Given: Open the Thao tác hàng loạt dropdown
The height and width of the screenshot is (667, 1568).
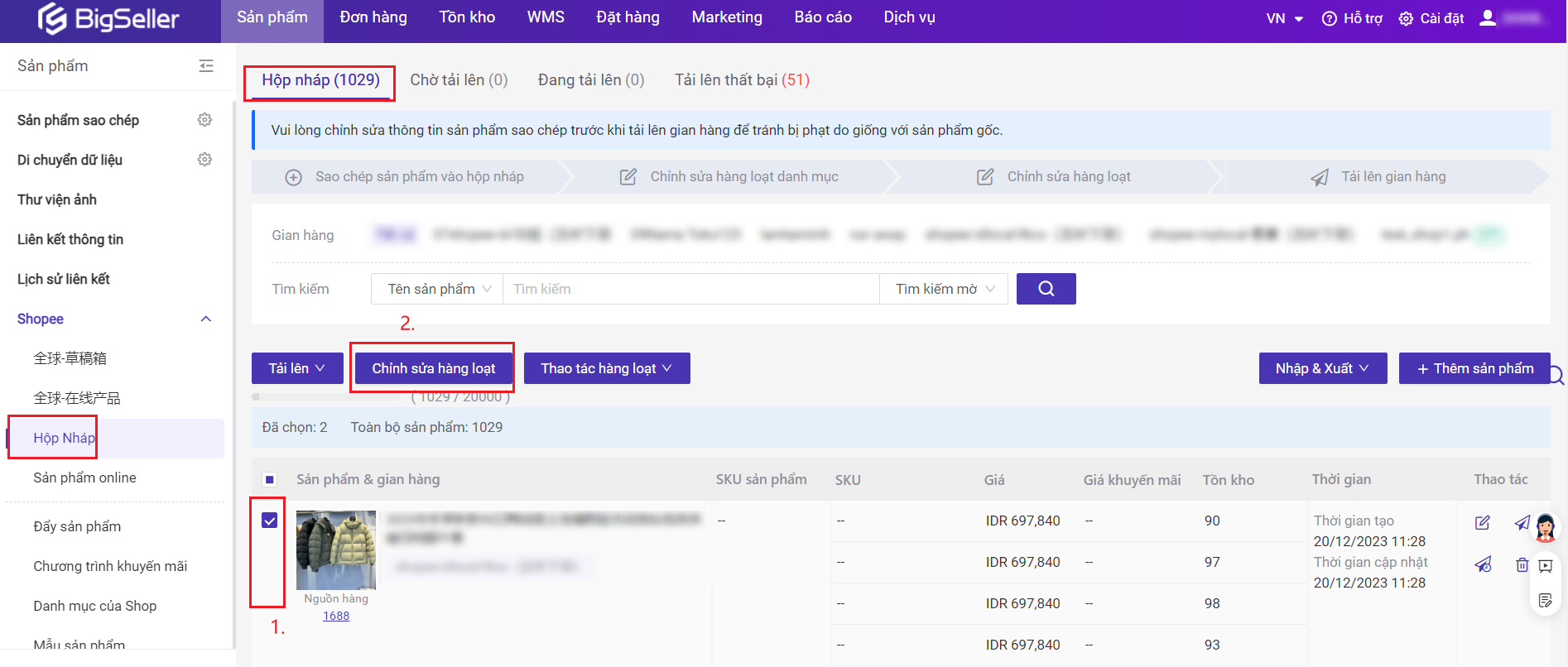Looking at the screenshot, I should [606, 368].
